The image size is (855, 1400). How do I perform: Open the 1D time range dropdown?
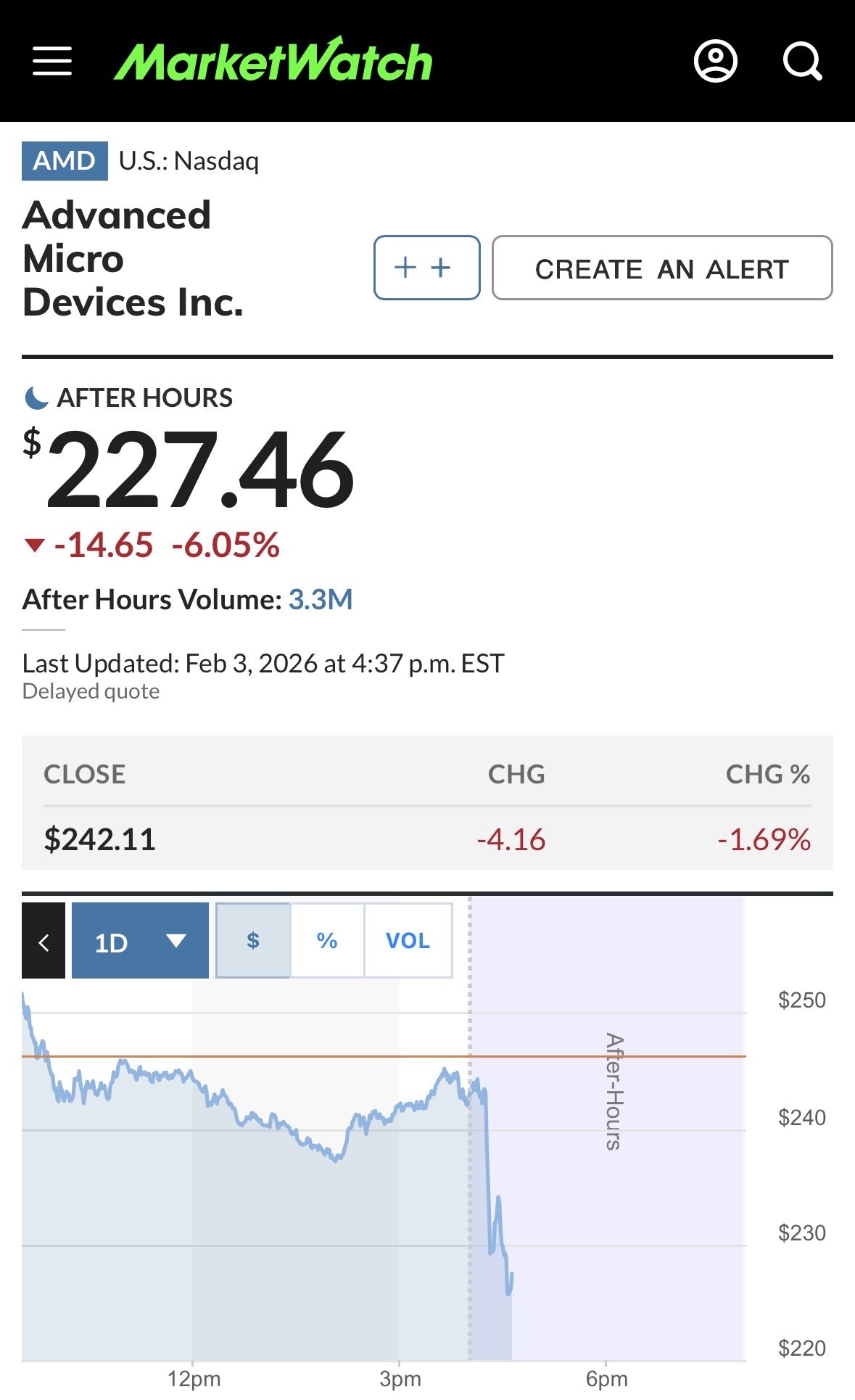(140, 941)
